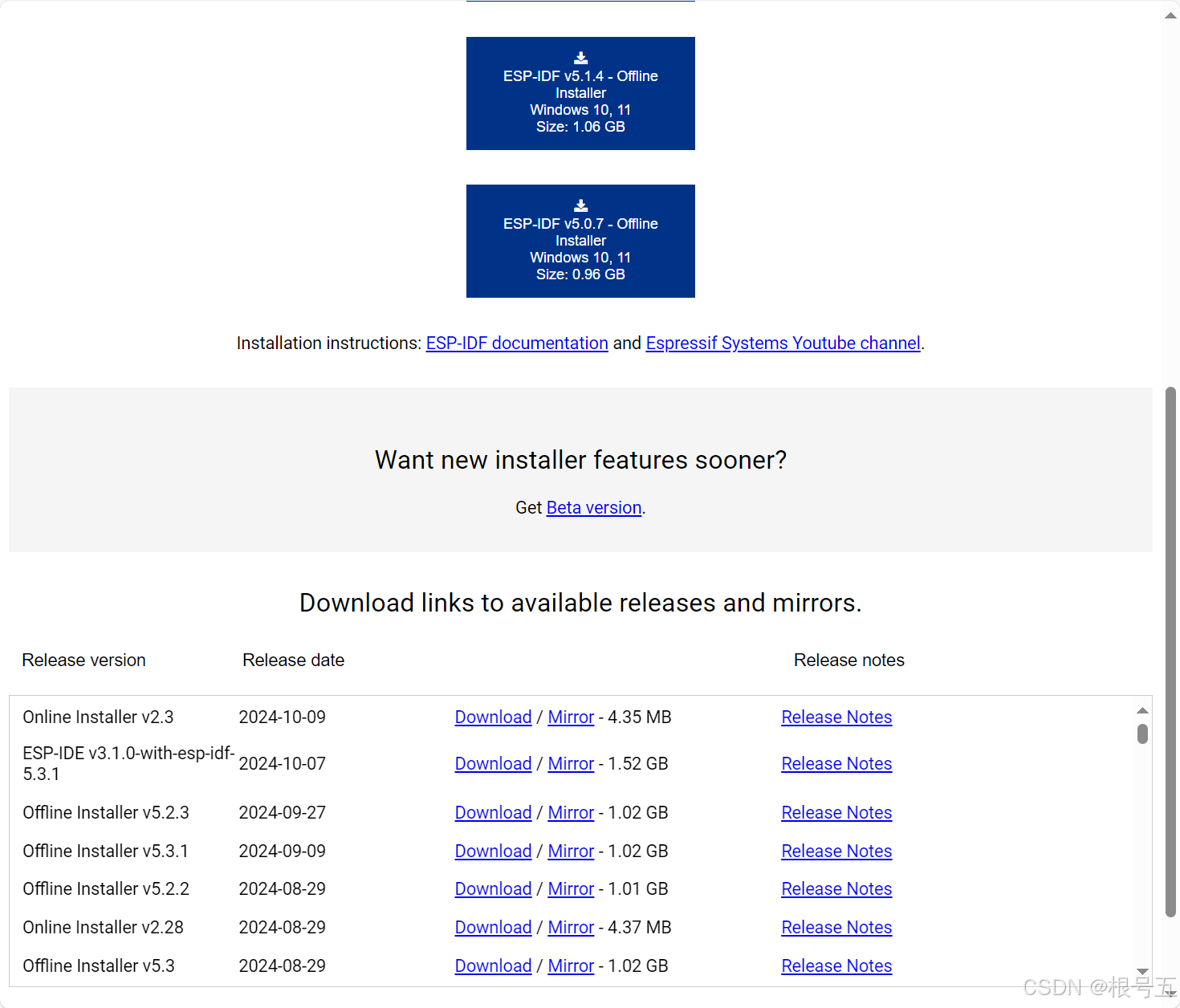
Task: Download the ESP-IDF v5.0.7 Offline Installer
Action: point(580,241)
